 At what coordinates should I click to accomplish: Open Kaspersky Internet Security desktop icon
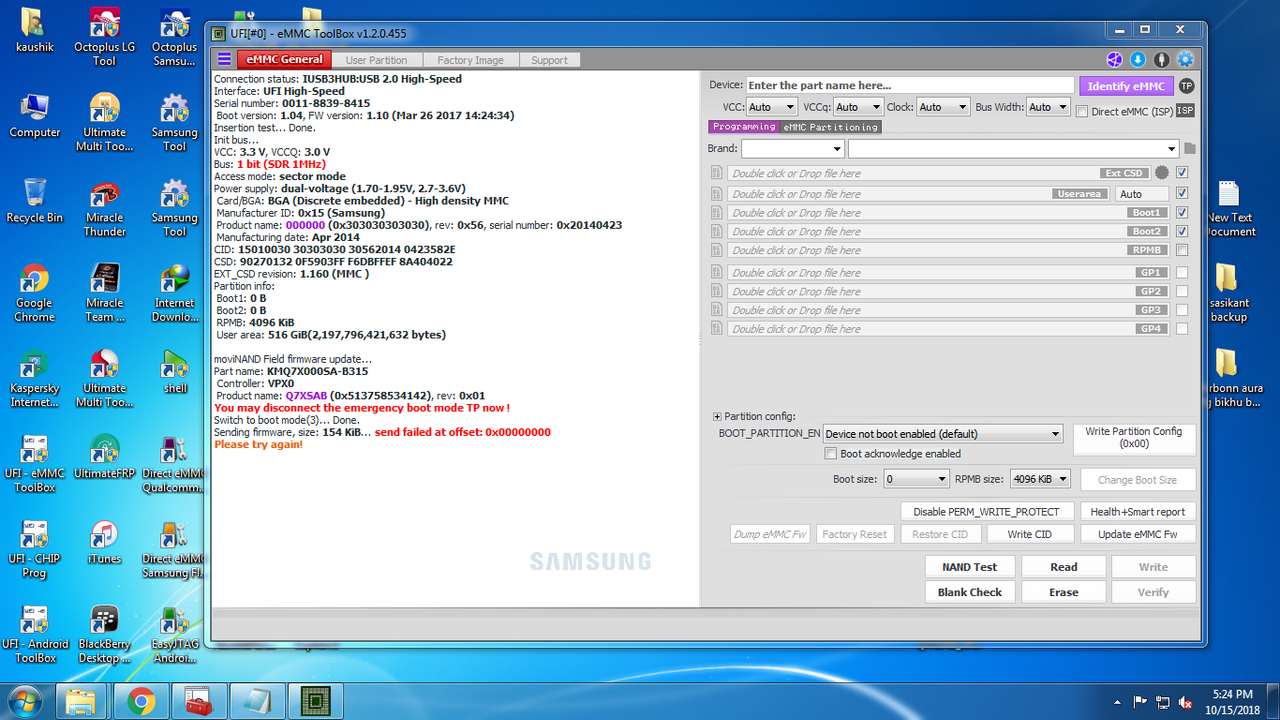pyautogui.click(x=34, y=379)
